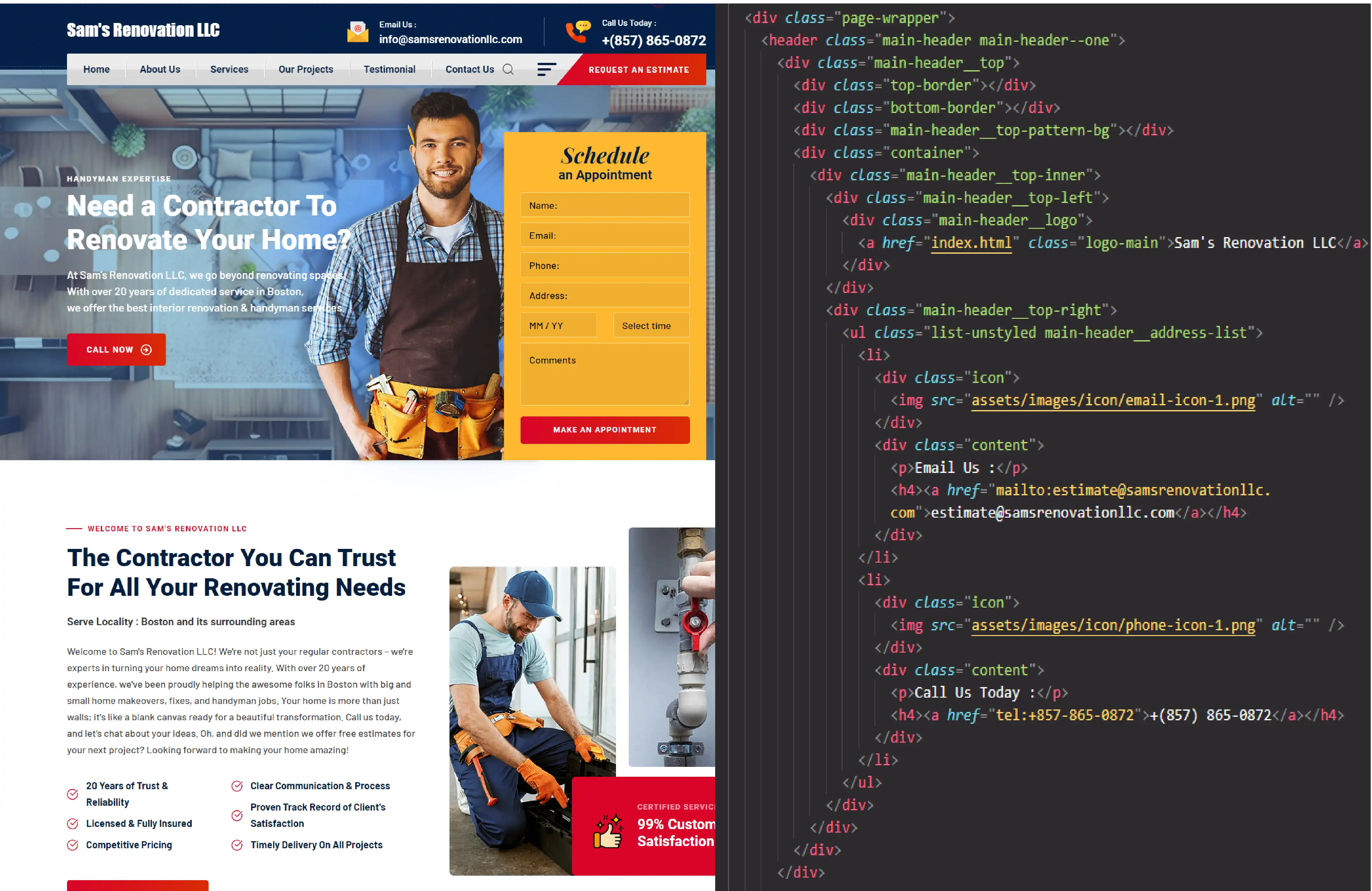
Task: Open the Select time dropdown
Action: coord(651,326)
